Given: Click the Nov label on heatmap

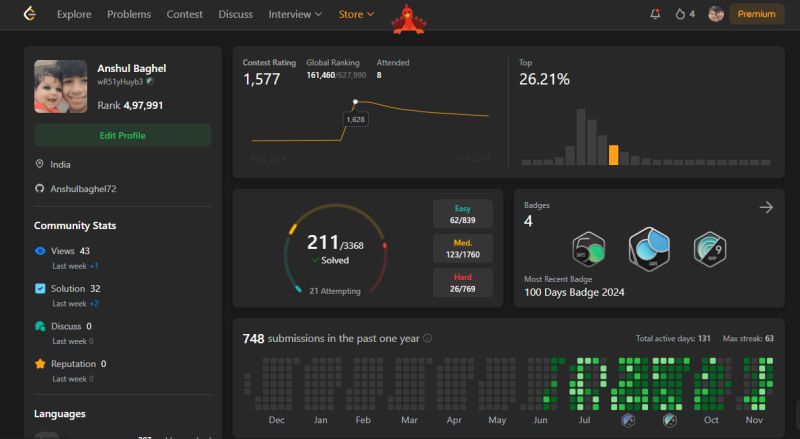Looking at the screenshot, I should [754, 420].
